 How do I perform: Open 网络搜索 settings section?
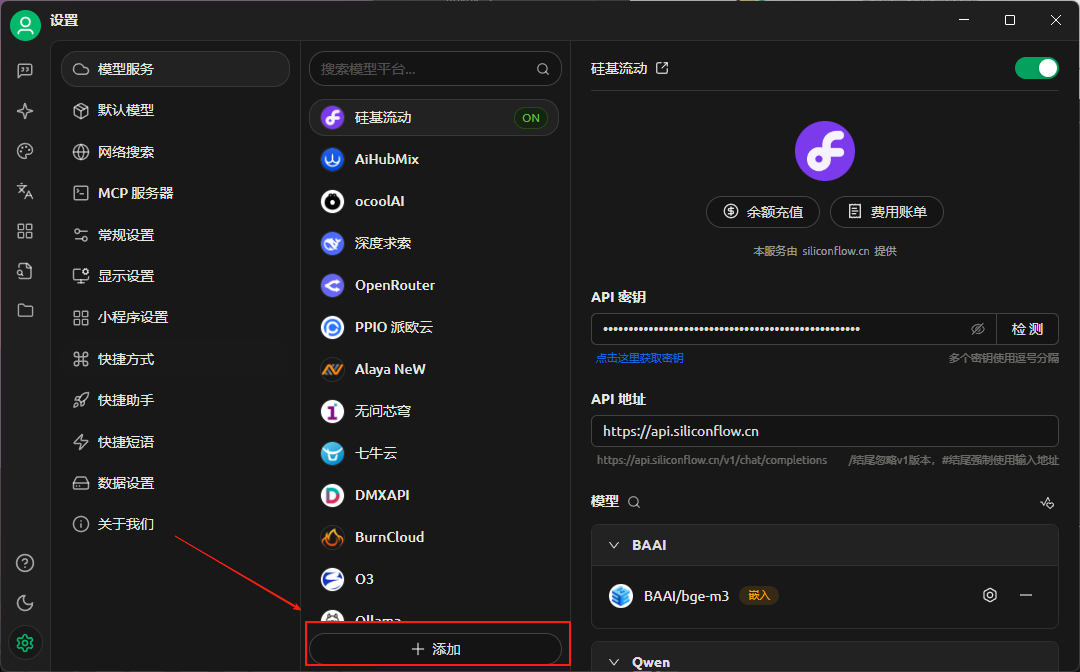click(x=175, y=152)
